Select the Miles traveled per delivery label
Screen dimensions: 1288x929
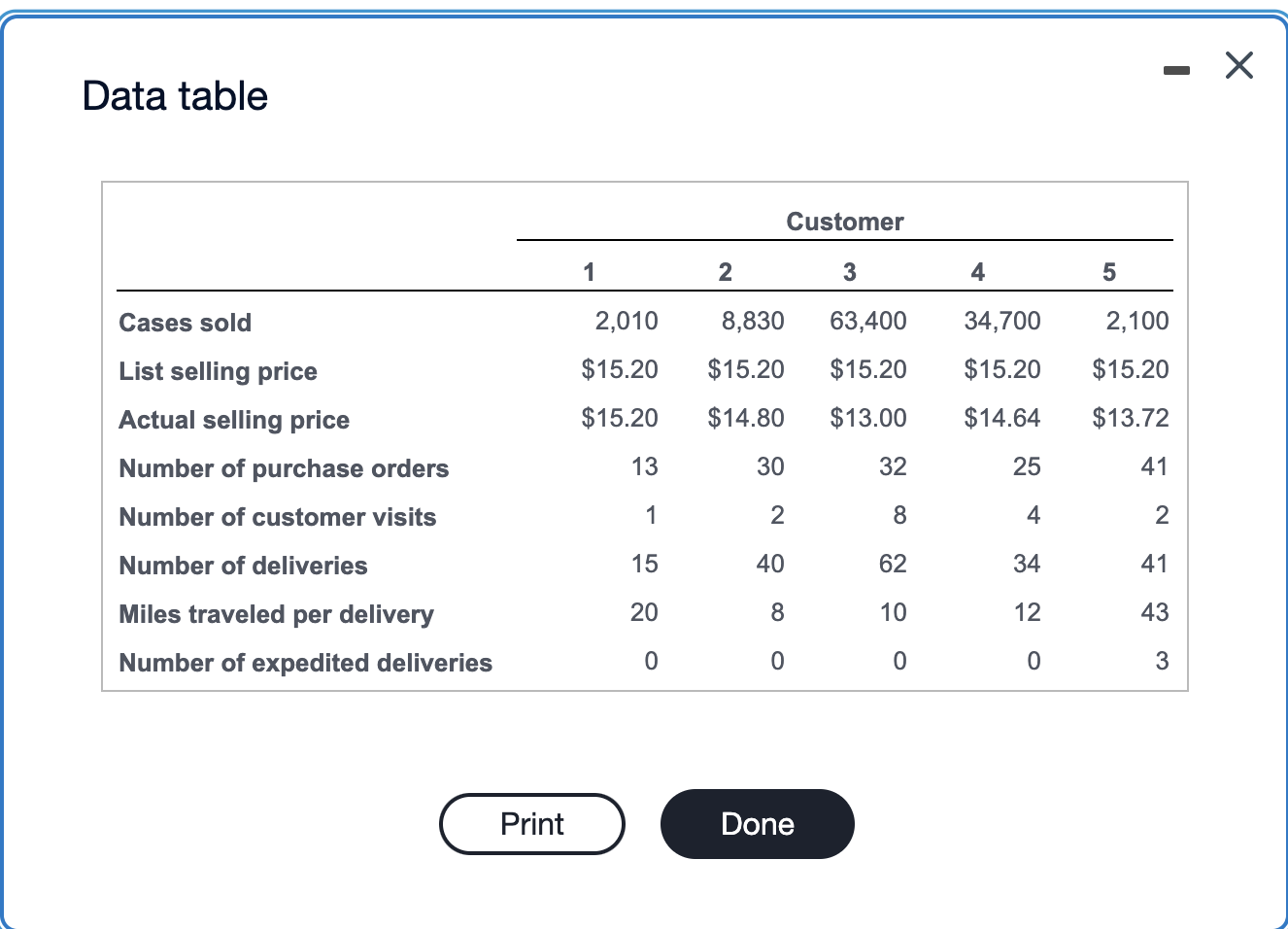click(x=276, y=613)
